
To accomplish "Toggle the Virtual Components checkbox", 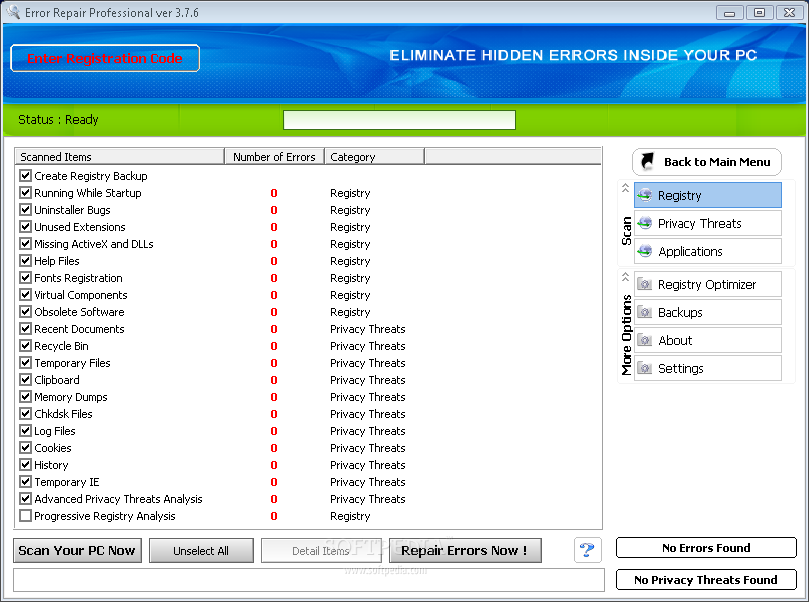I will pyautogui.click(x=25, y=295).
